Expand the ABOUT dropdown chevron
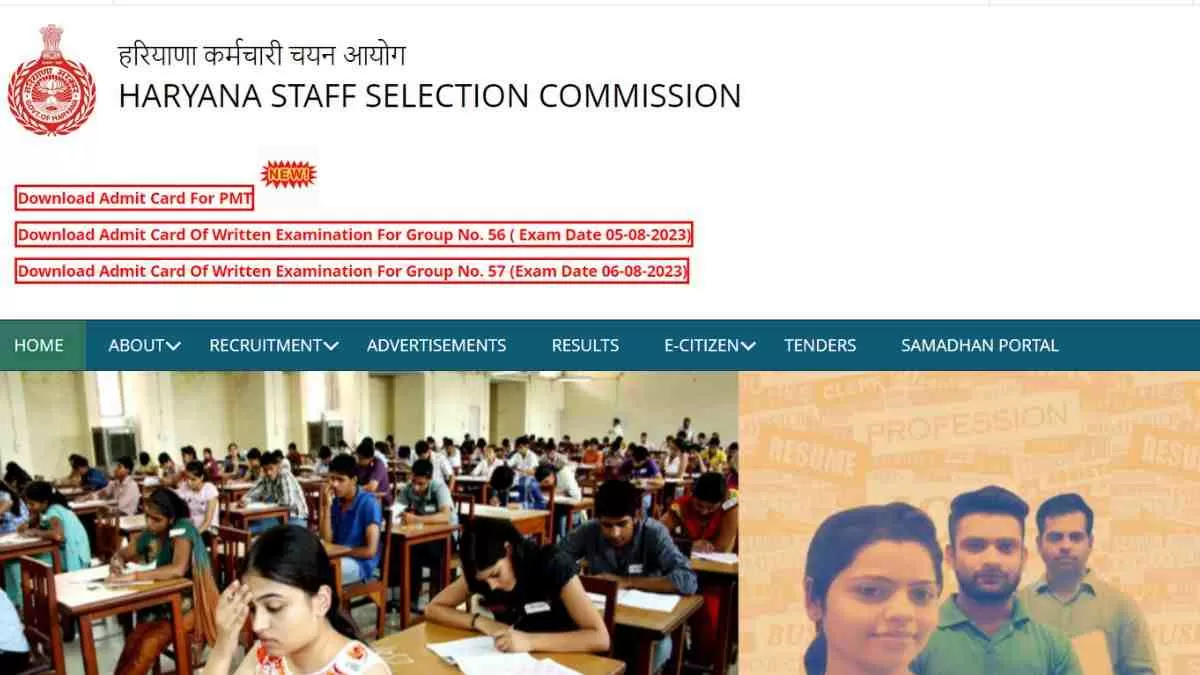The image size is (1200, 675). pyautogui.click(x=174, y=346)
